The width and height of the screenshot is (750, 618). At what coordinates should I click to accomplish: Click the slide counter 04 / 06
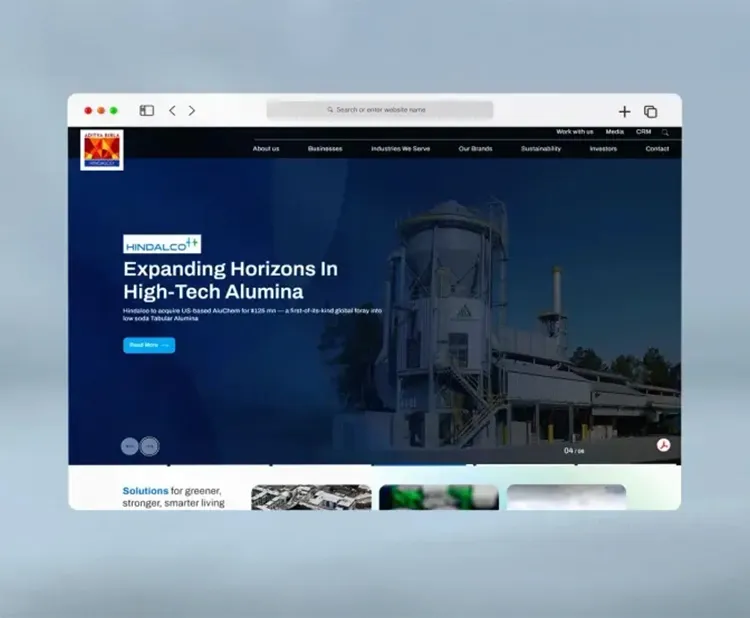click(x=574, y=451)
